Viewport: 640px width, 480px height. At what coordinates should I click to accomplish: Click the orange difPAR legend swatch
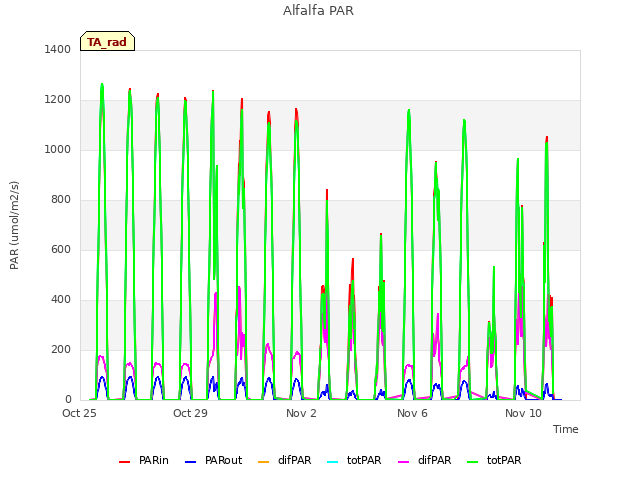(264, 462)
